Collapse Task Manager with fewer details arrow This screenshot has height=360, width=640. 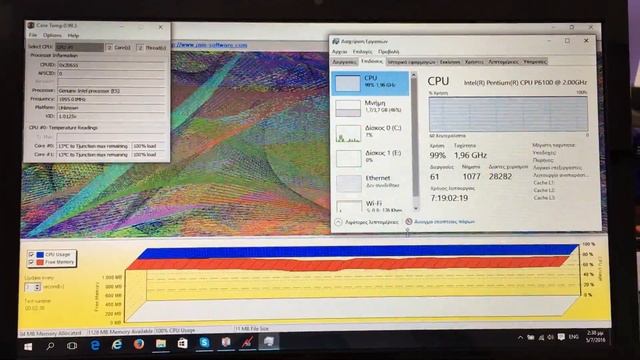(x=338, y=222)
